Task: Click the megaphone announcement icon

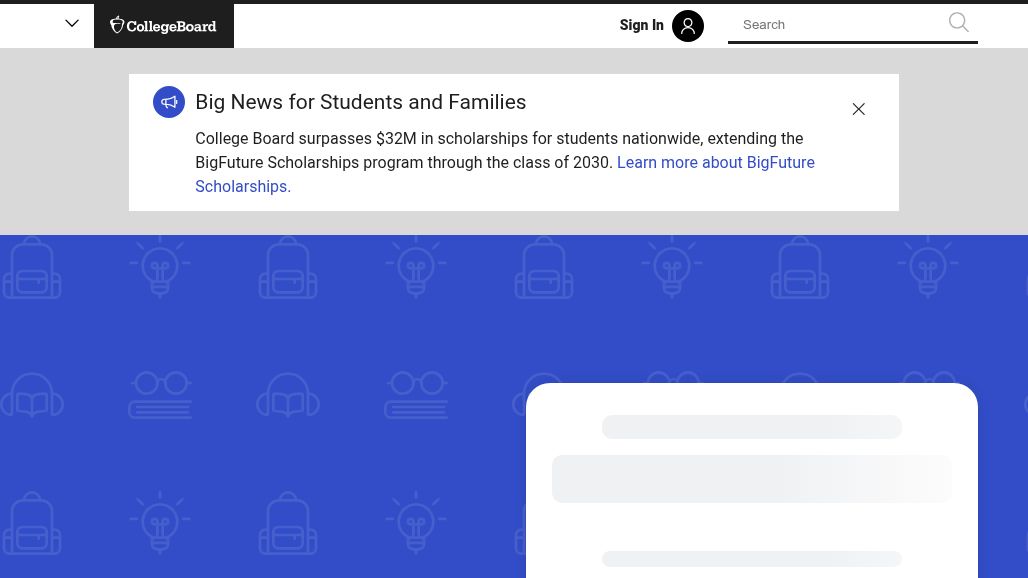Action: point(169,102)
